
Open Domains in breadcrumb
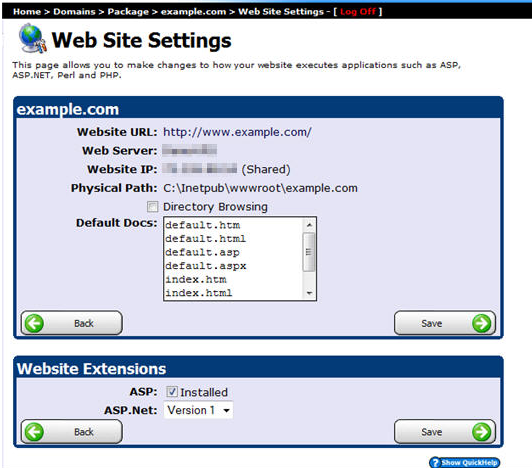pyautogui.click(x=74, y=12)
